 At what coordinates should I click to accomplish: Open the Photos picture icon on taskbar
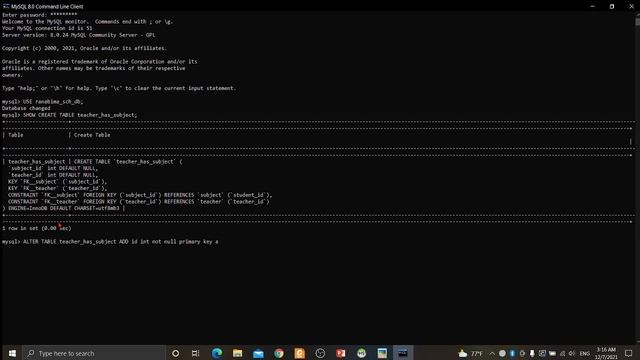coord(382,353)
